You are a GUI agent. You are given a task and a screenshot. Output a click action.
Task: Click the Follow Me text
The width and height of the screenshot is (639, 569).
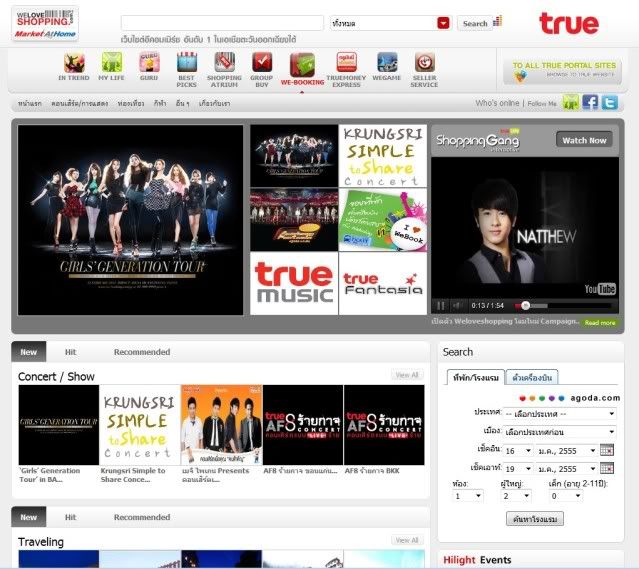click(x=542, y=104)
